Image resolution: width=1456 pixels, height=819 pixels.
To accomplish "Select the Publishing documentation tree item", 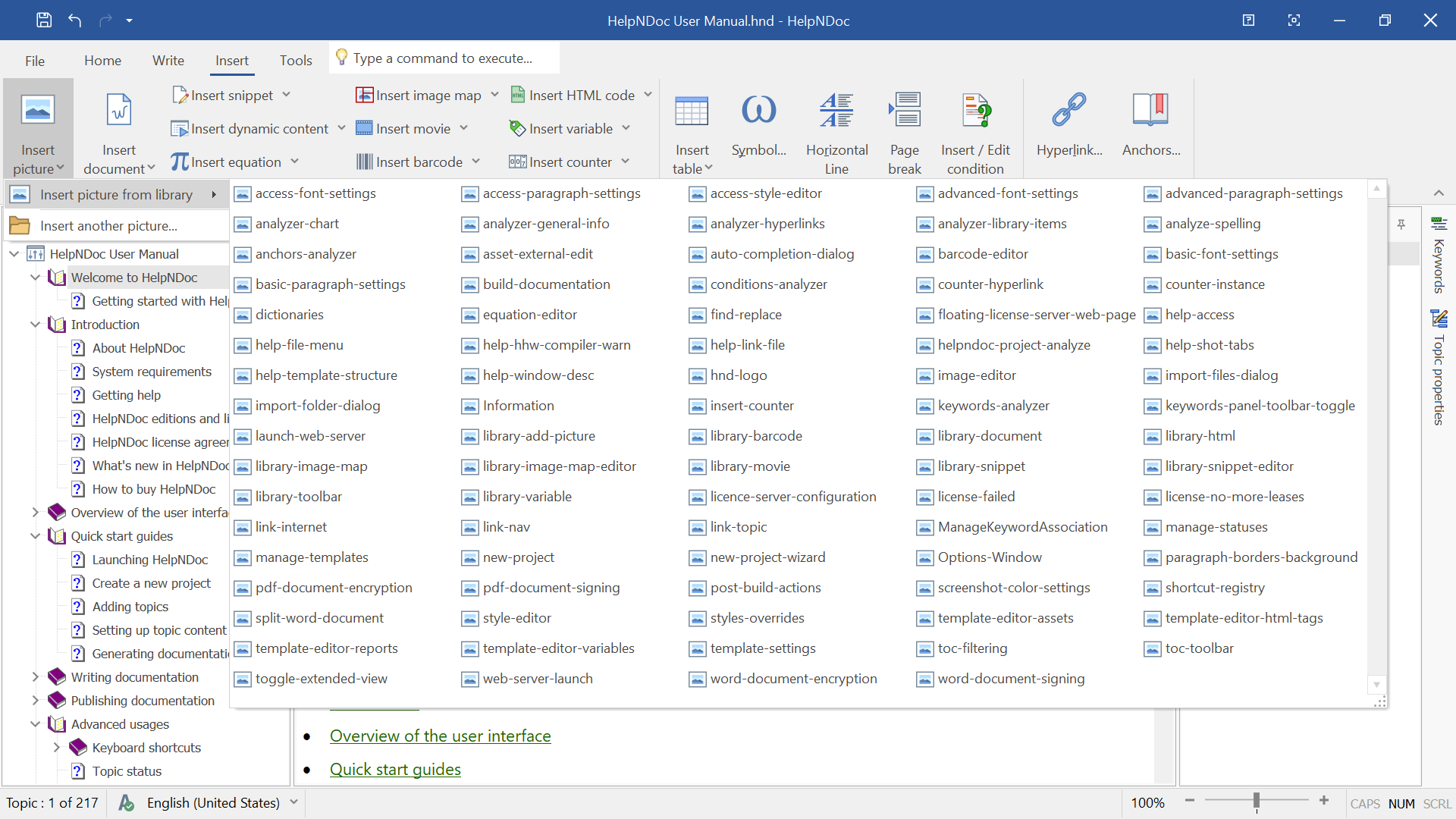I will pos(143,701).
